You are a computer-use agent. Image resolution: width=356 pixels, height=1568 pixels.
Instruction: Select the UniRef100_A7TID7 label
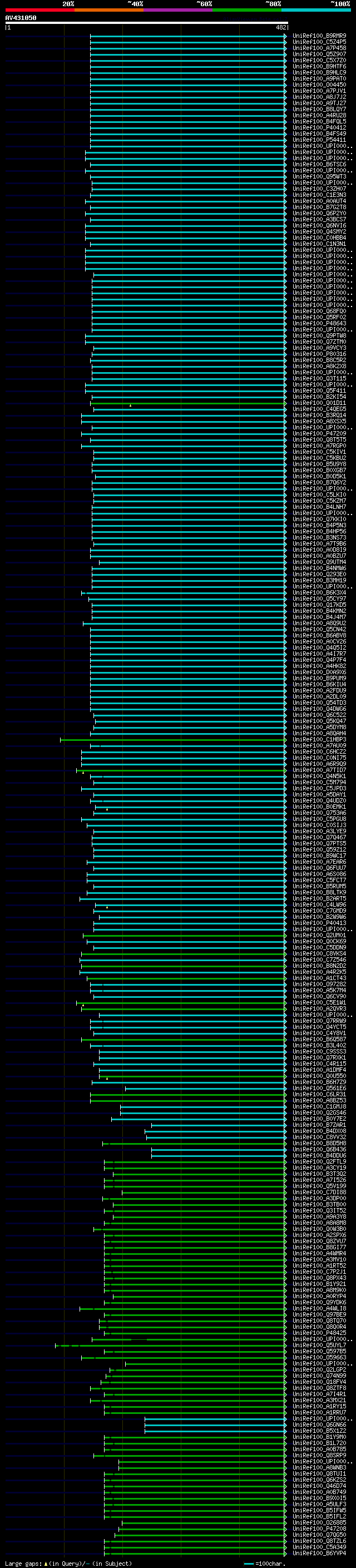point(319,769)
